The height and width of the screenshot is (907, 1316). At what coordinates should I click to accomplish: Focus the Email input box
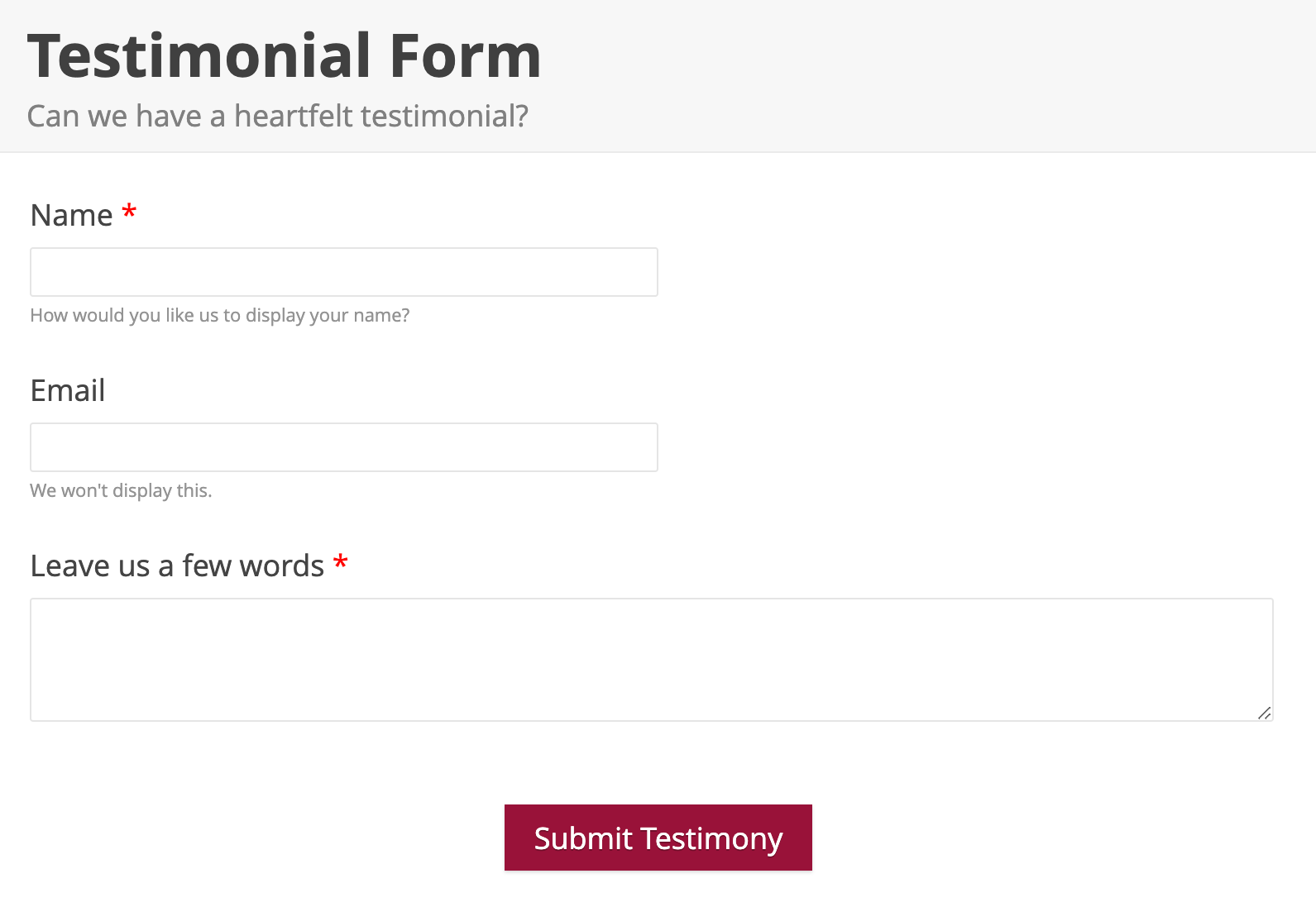[x=343, y=447]
